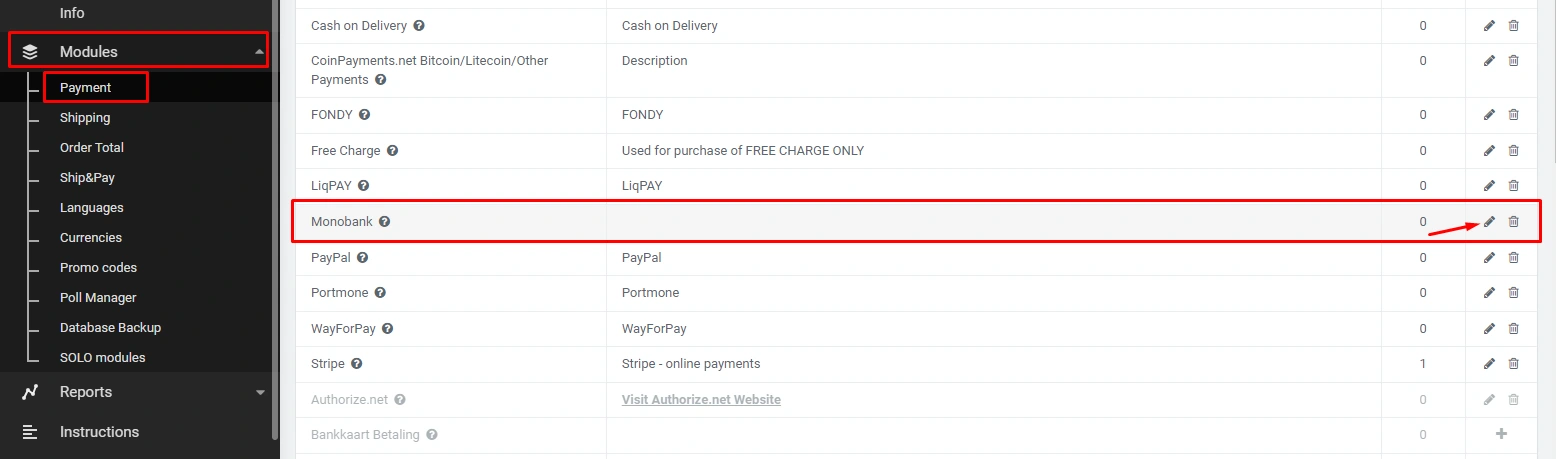Click the Modules stack icon in sidebar
The height and width of the screenshot is (459, 1556).
[x=30, y=52]
